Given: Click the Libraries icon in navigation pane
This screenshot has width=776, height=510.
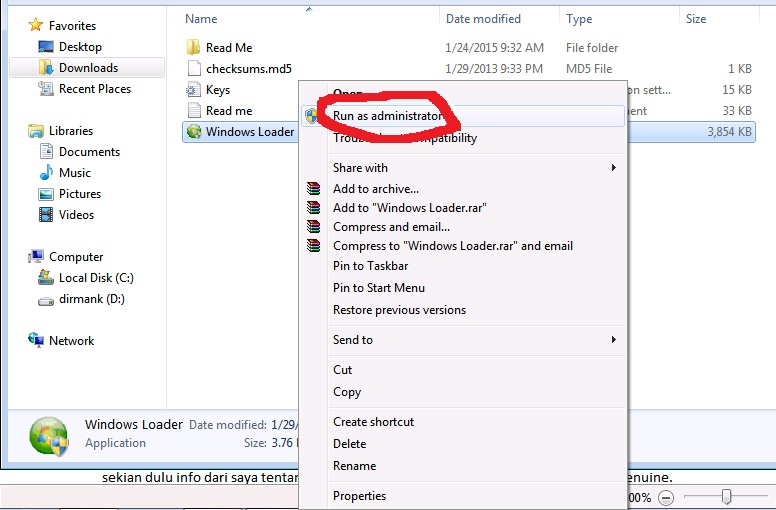Looking at the screenshot, I should (36, 131).
